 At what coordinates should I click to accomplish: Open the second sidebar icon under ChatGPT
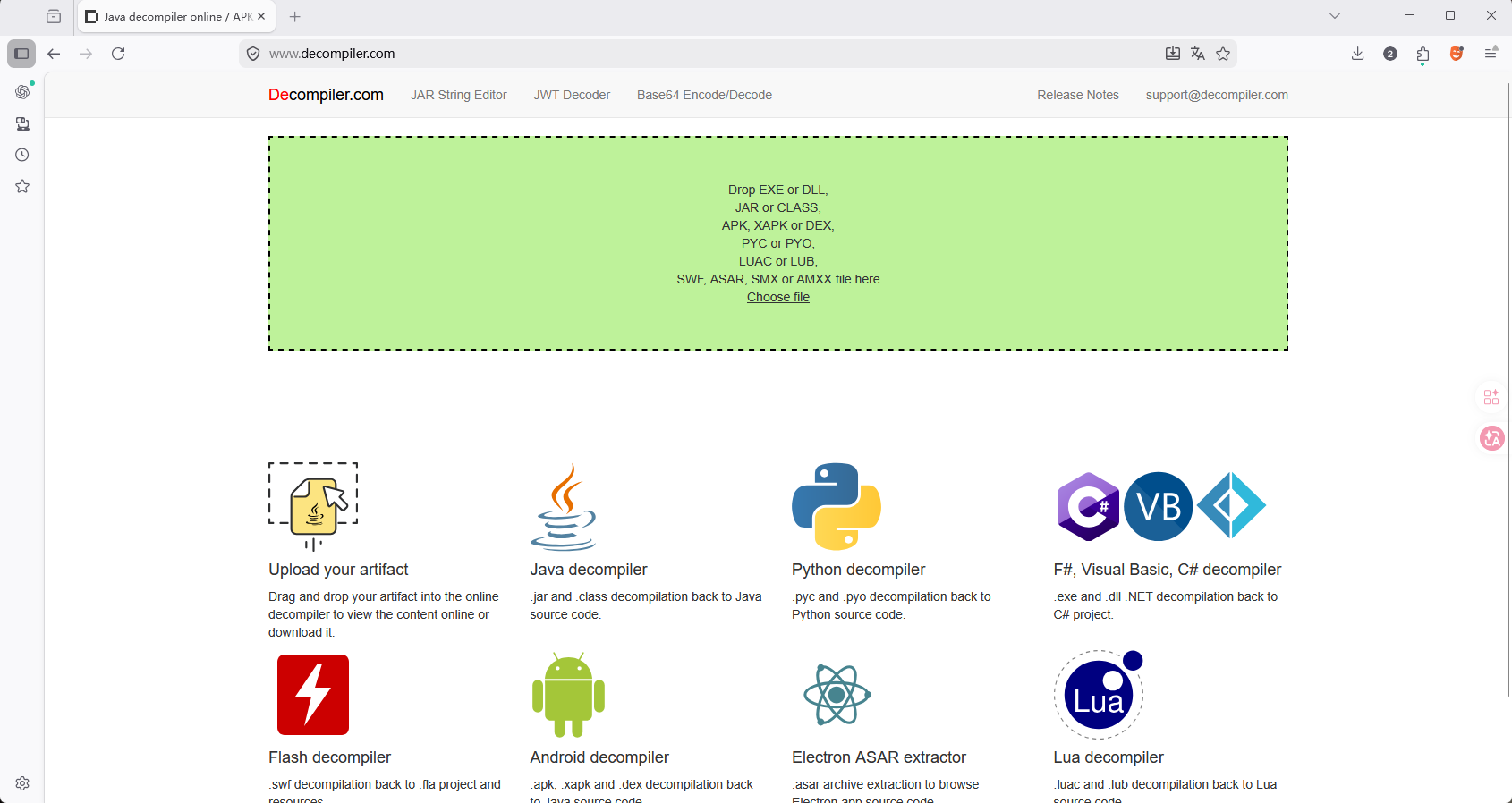click(x=22, y=123)
